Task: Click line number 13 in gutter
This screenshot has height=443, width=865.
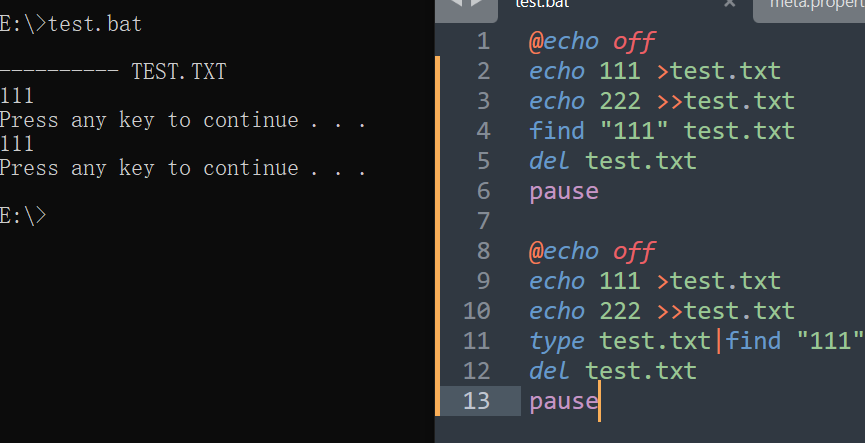Action: 478,401
